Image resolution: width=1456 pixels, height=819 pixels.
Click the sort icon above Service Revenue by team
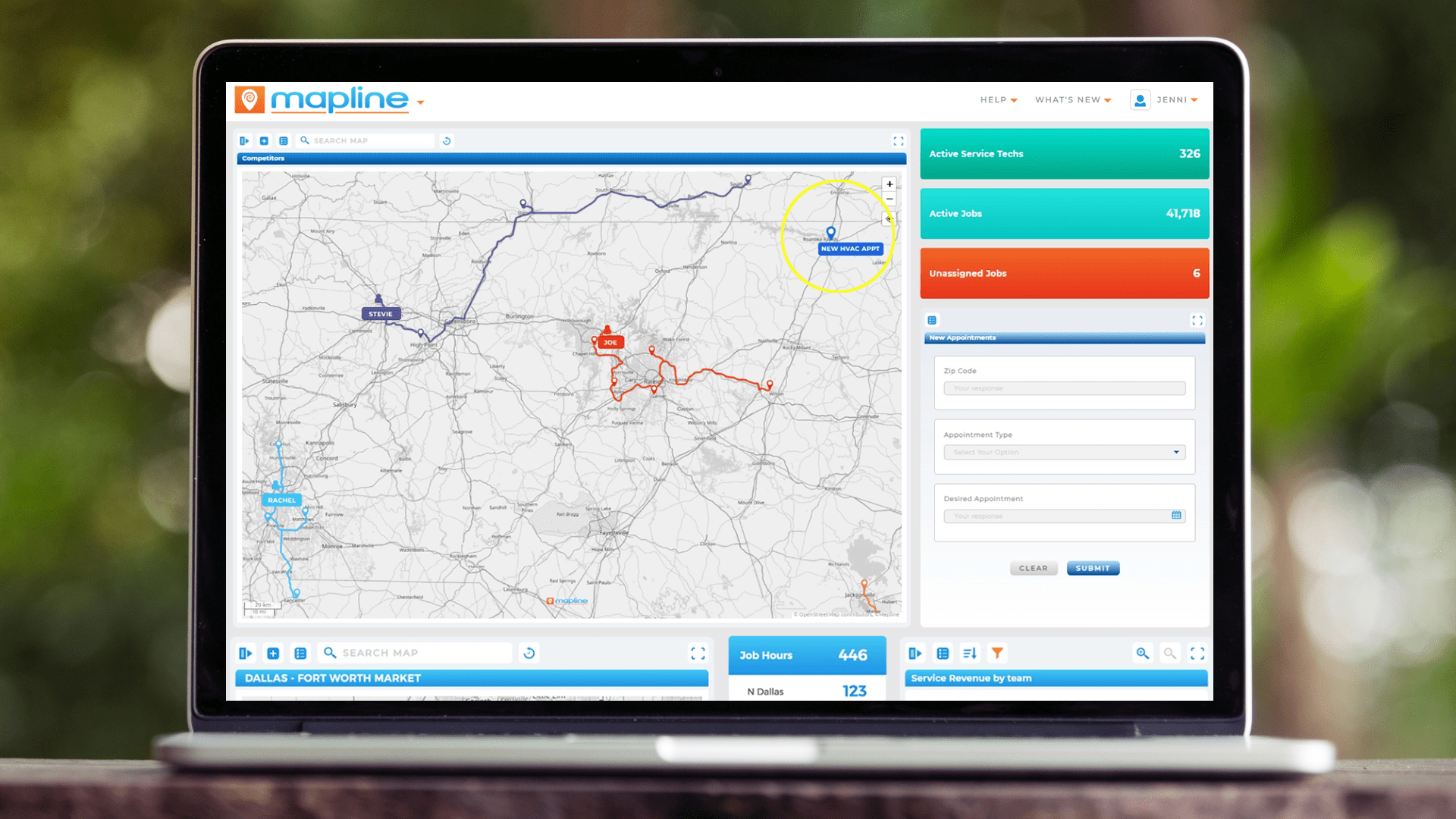[x=969, y=653]
